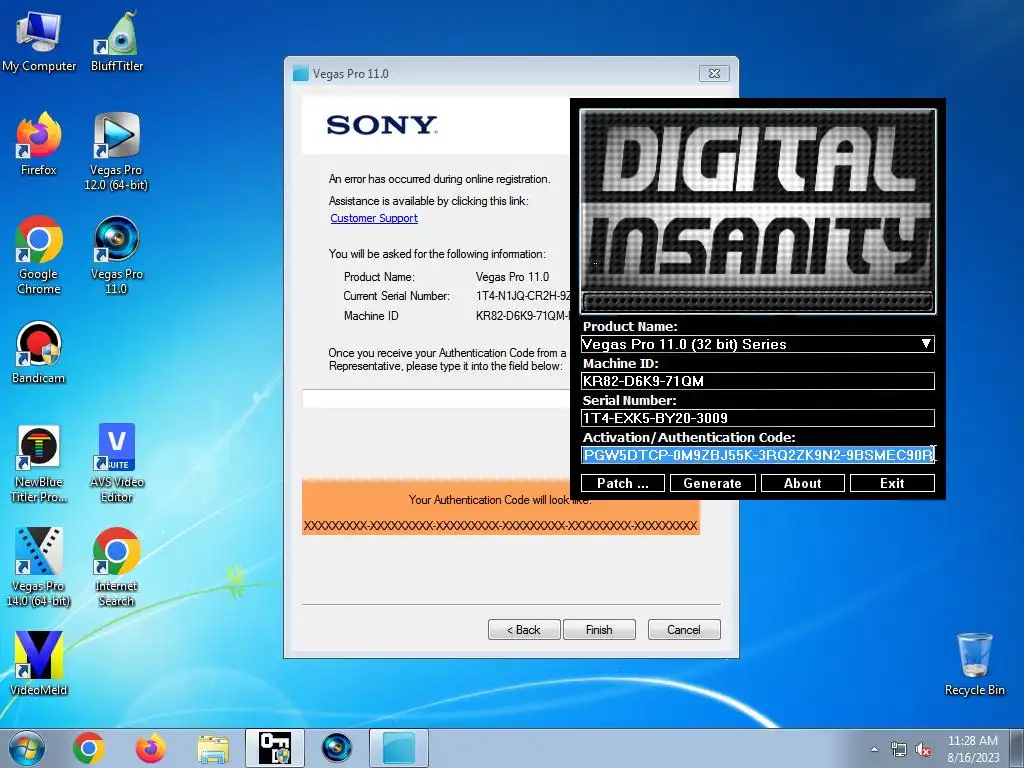Select the Vegas Pro 14.0 (64-bit) shortcut
1024x768 pixels.
[x=39, y=567]
